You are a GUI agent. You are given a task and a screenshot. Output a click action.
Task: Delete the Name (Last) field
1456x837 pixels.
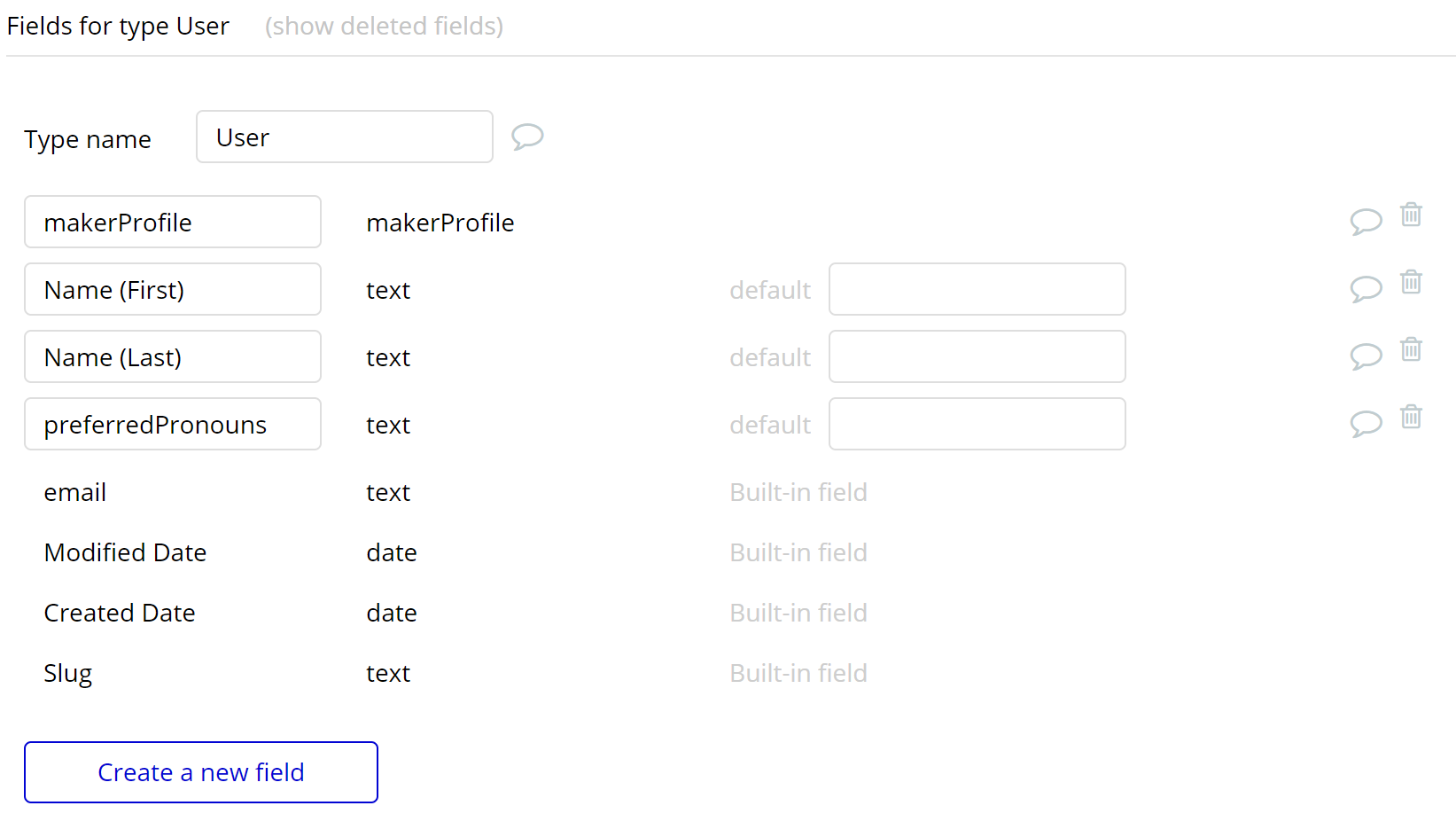click(x=1411, y=349)
